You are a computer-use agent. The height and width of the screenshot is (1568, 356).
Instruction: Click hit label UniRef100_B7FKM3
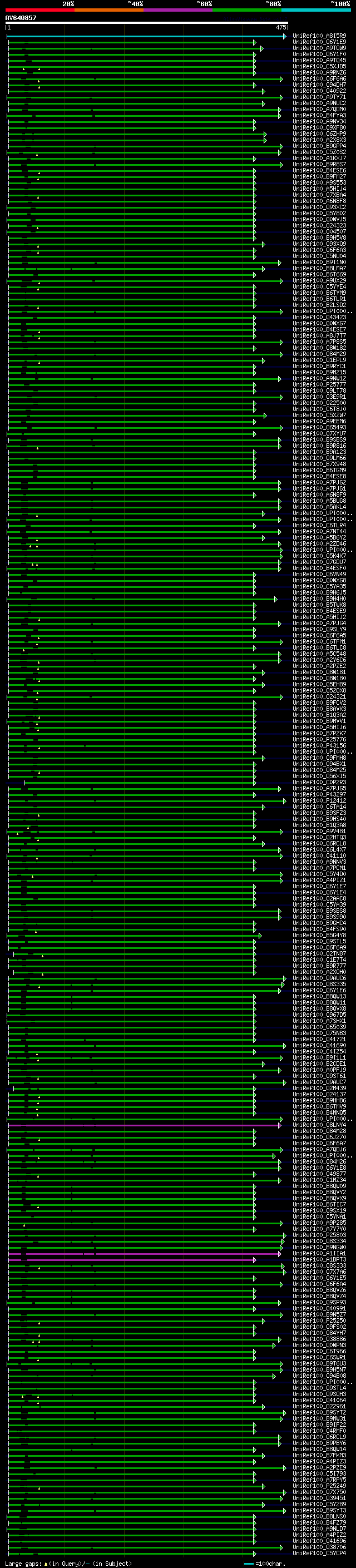pos(319,1455)
